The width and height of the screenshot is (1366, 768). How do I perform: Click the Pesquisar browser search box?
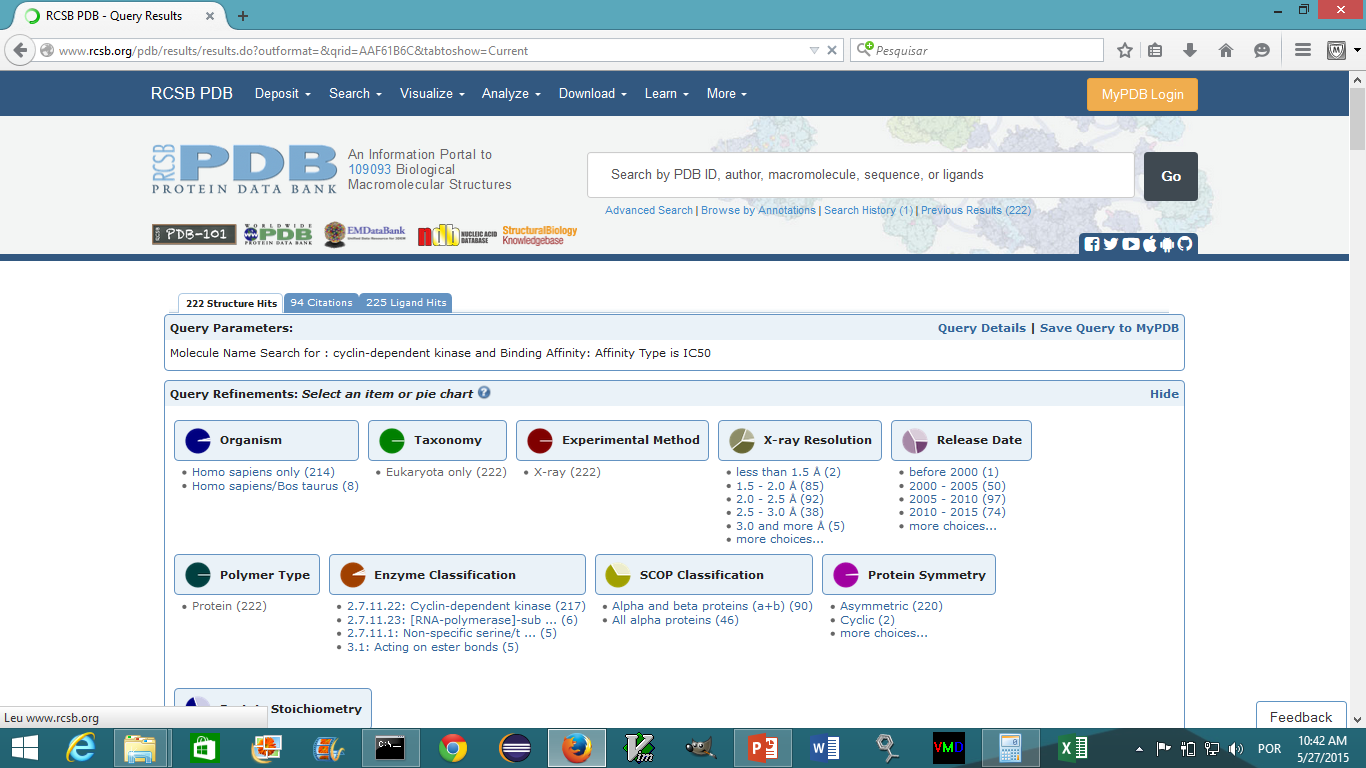pos(977,50)
